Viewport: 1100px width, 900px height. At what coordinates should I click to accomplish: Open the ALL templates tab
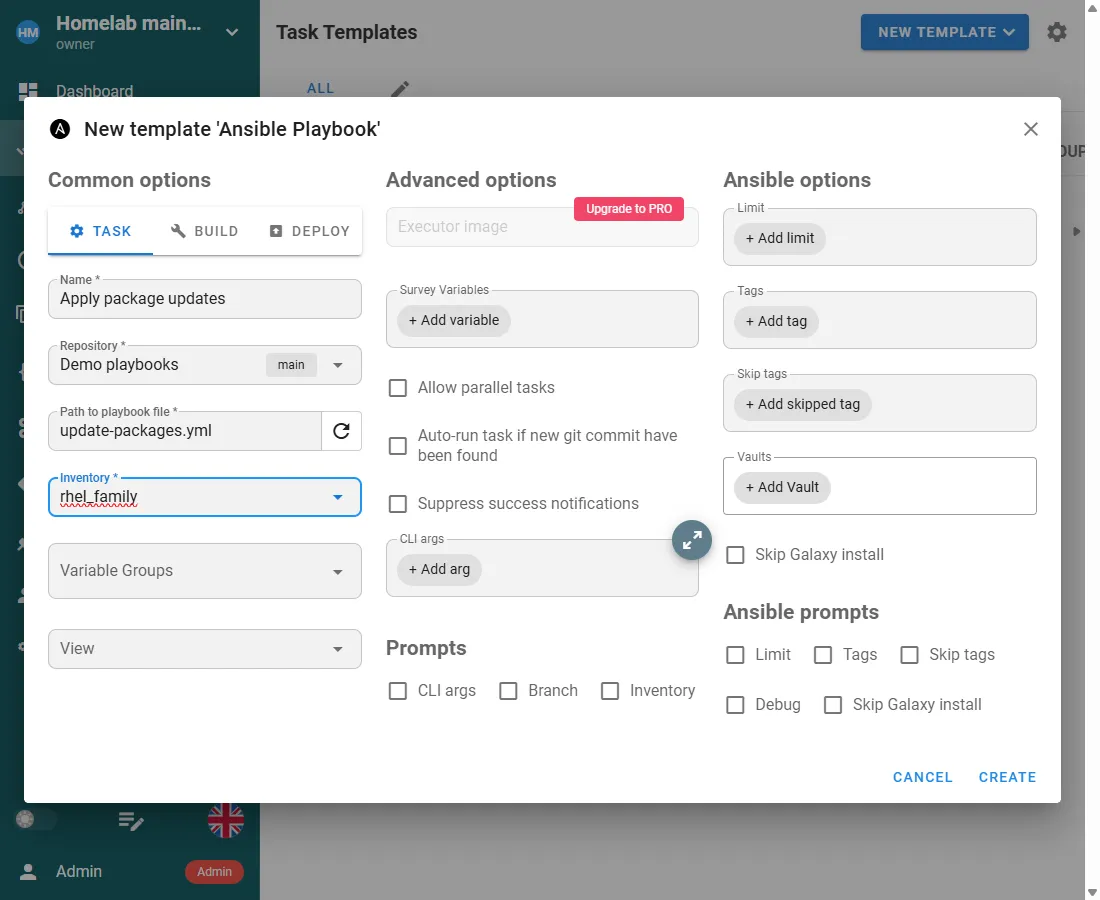pyautogui.click(x=320, y=88)
